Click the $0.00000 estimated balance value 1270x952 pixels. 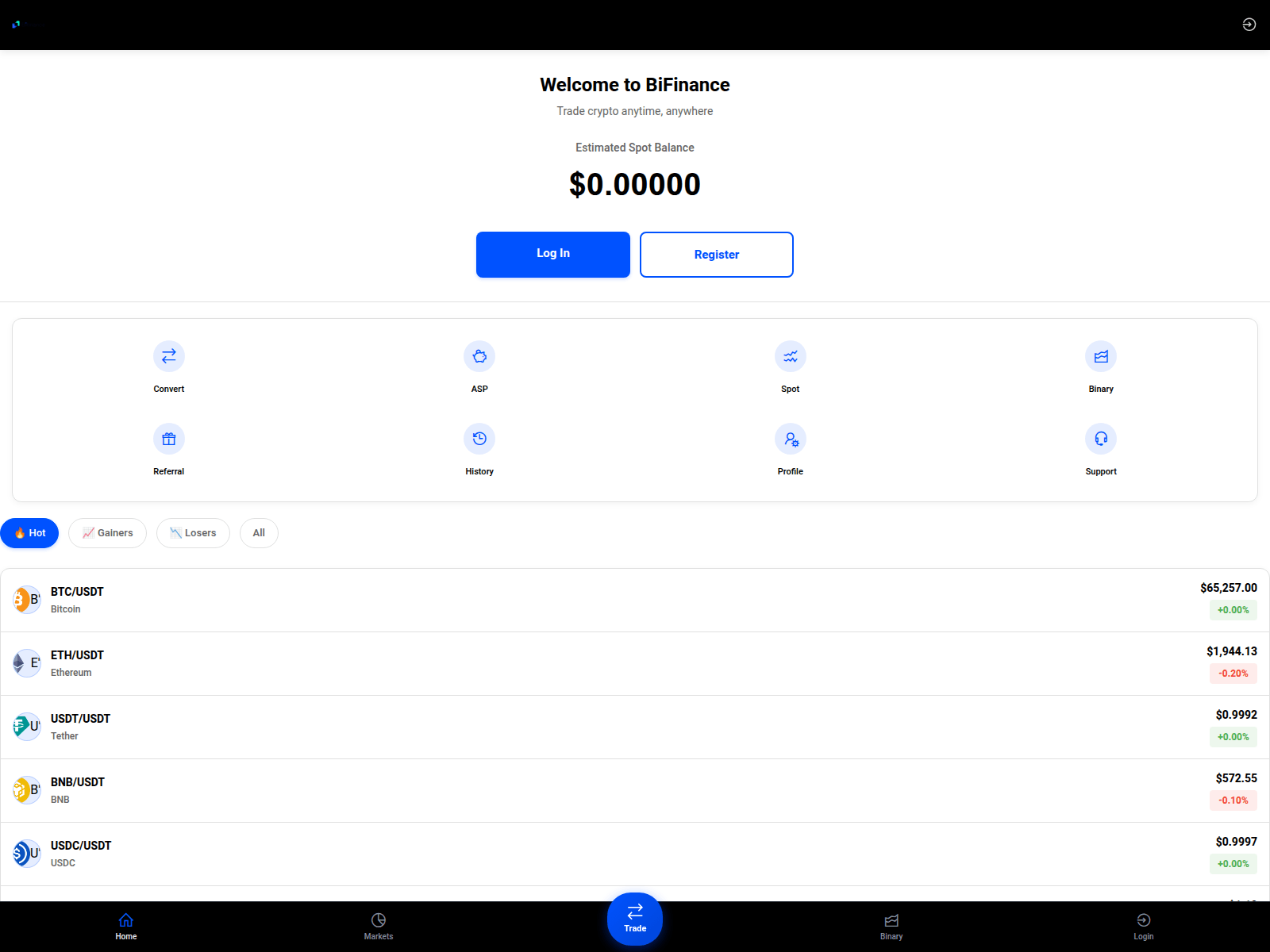(x=635, y=184)
